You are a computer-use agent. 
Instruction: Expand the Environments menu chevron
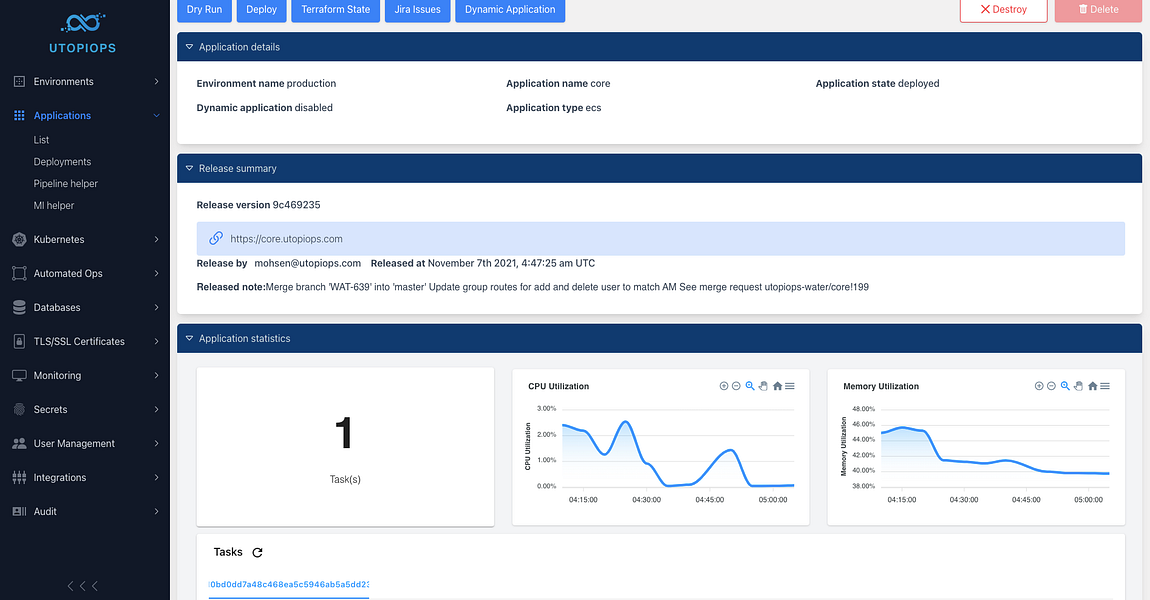tap(156, 81)
